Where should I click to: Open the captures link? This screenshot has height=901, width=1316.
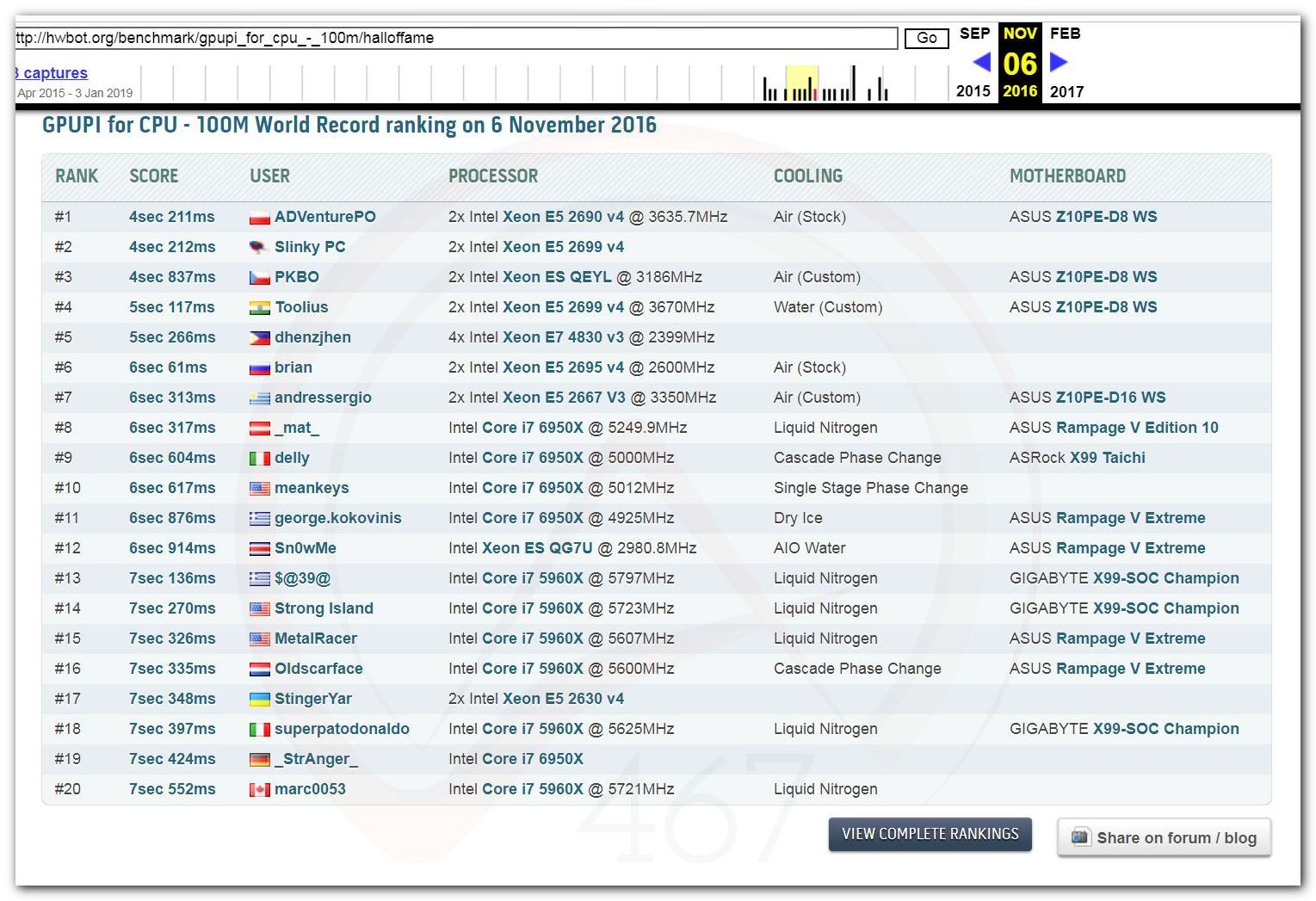(53, 73)
